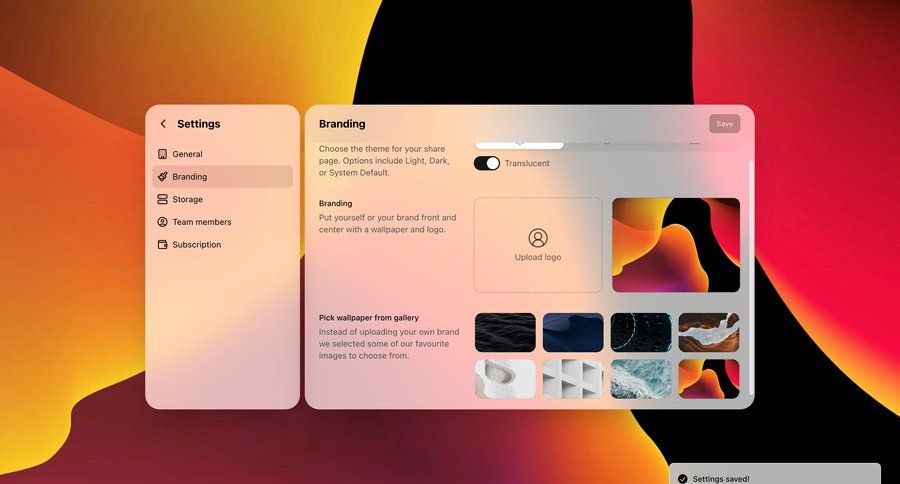Image resolution: width=900 pixels, height=484 pixels.
Task: Click the selected theme segment
Action: click(x=519, y=145)
